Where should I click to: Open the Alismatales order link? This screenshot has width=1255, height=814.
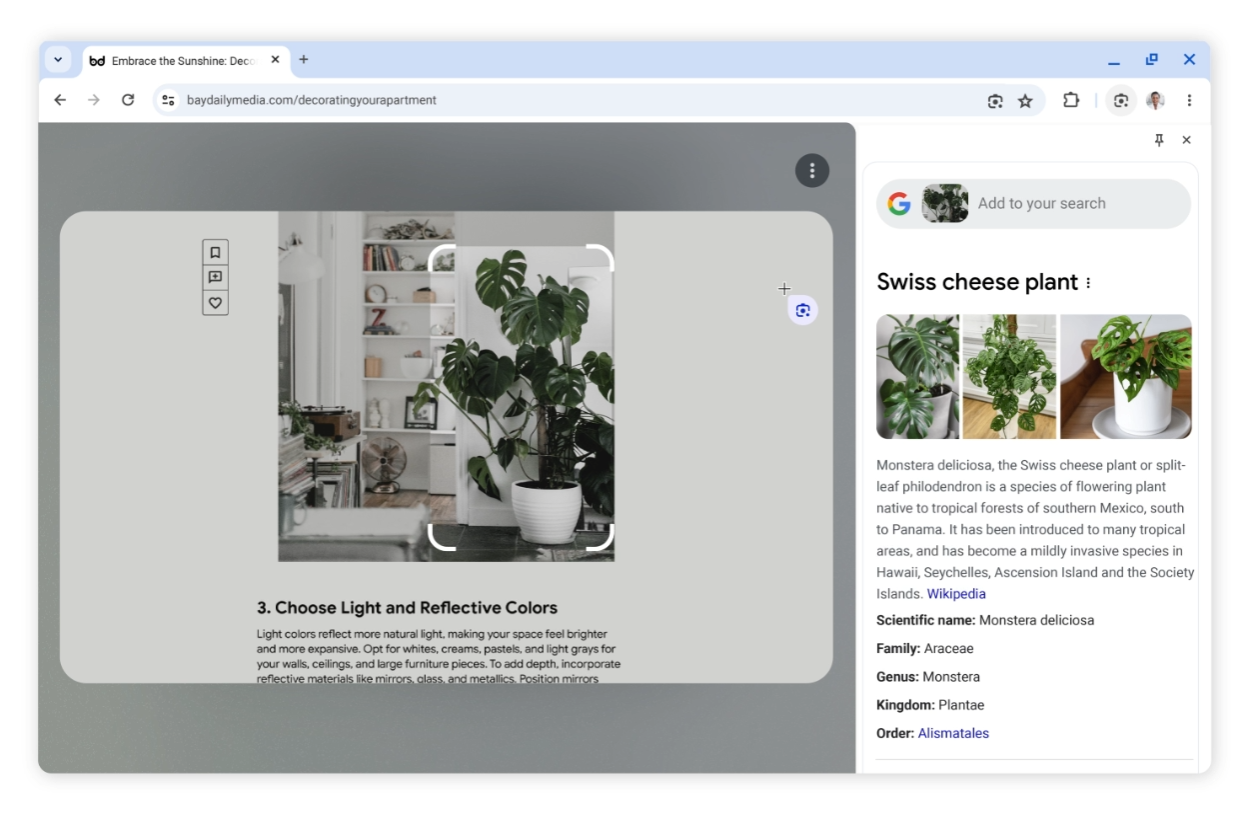point(953,733)
